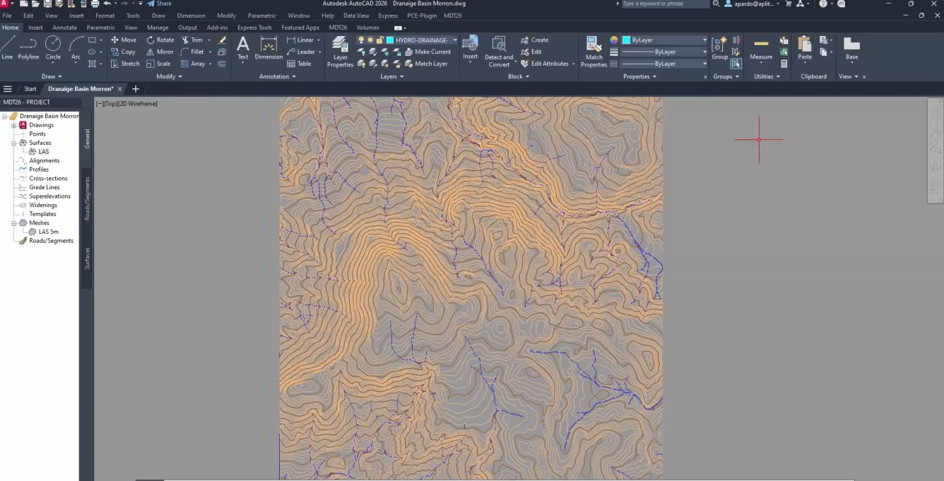The width and height of the screenshot is (944, 481).
Task: Select the Circle tool
Action: [x=53, y=48]
